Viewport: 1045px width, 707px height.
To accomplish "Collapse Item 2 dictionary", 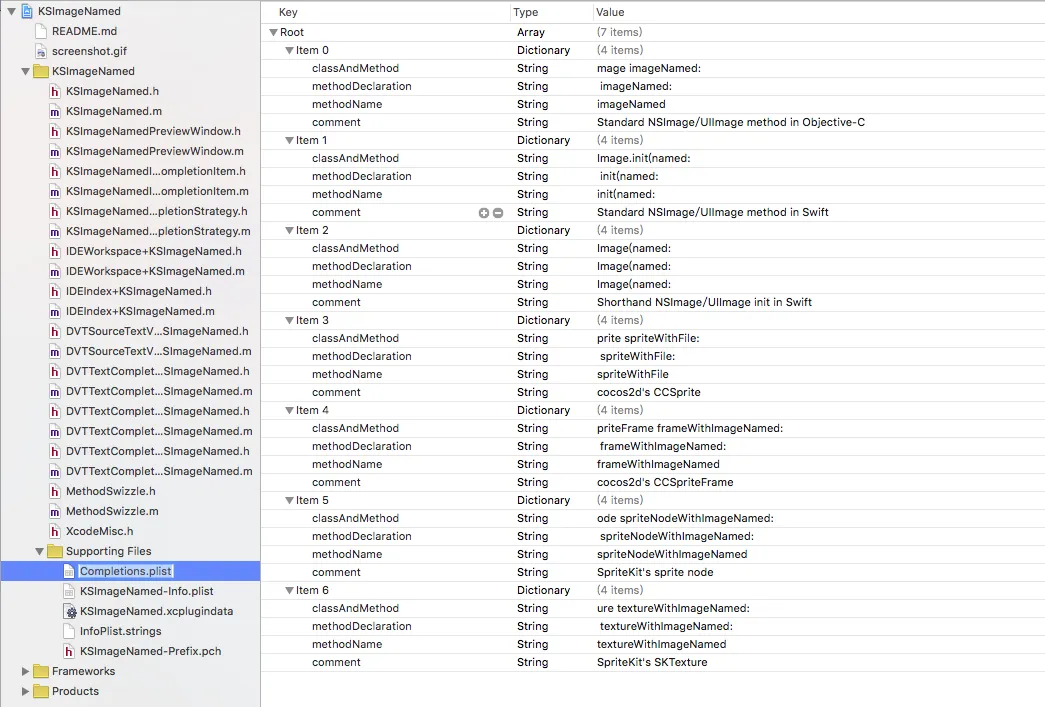I will [x=289, y=230].
